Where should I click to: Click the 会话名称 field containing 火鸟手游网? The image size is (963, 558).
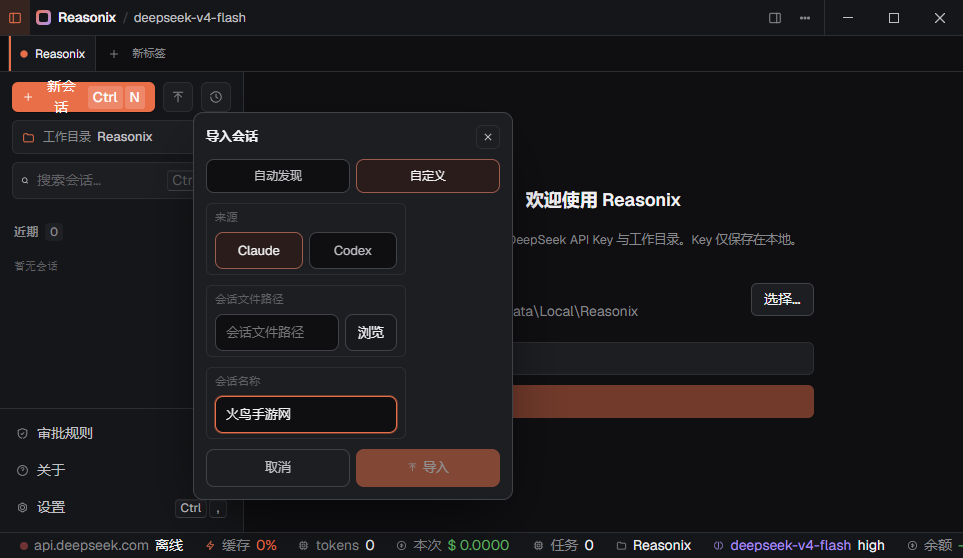pyautogui.click(x=306, y=414)
